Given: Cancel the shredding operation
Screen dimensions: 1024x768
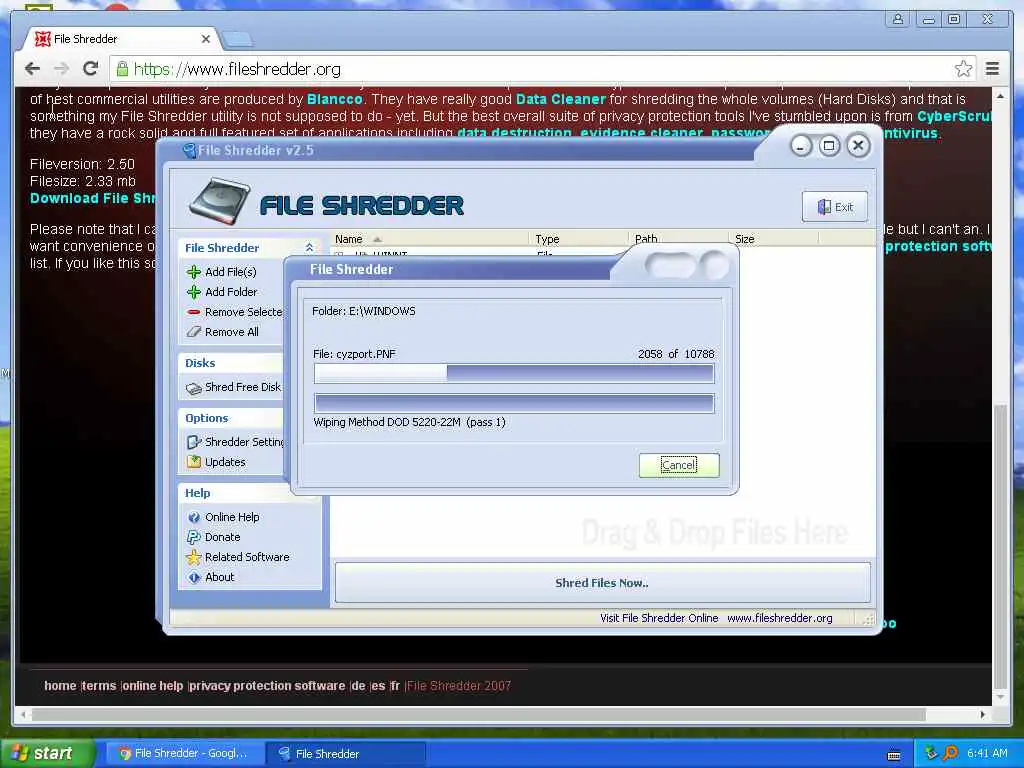Looking at the screenshot, I should pyautogui.click(x=679, y=465).
